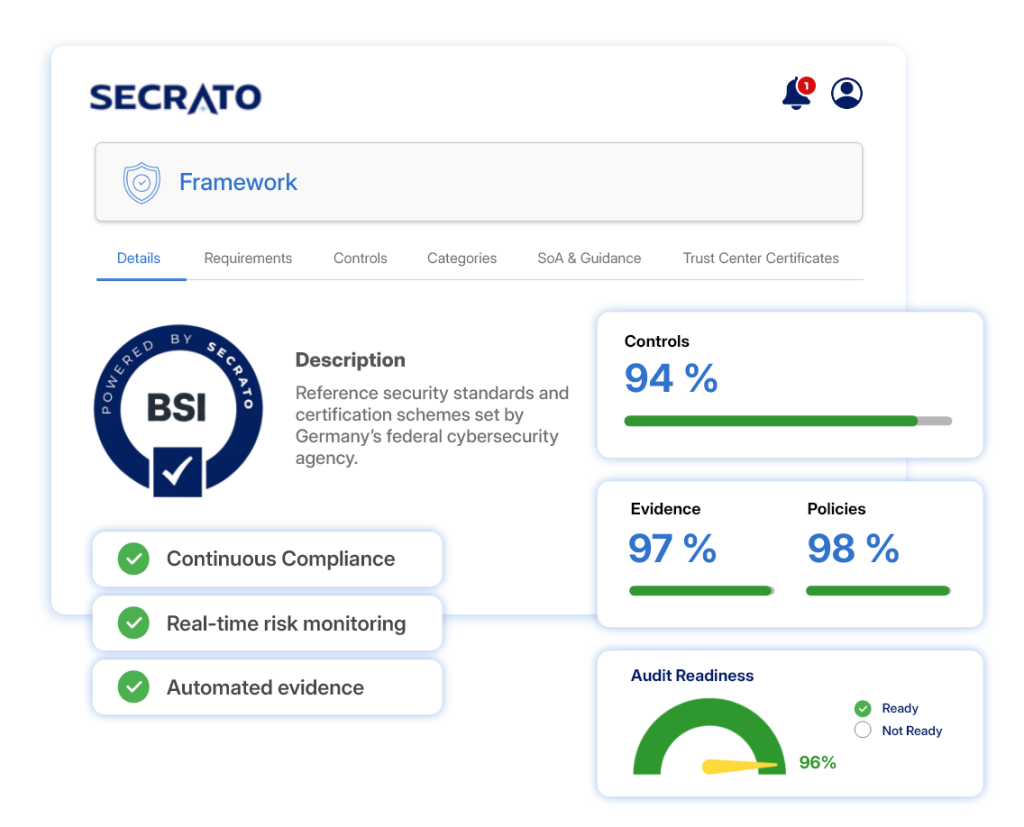The height and width of the screenshot is (827, 1024).
Task: Click the Policies 98% progress bar
Action: coord(878,591)
